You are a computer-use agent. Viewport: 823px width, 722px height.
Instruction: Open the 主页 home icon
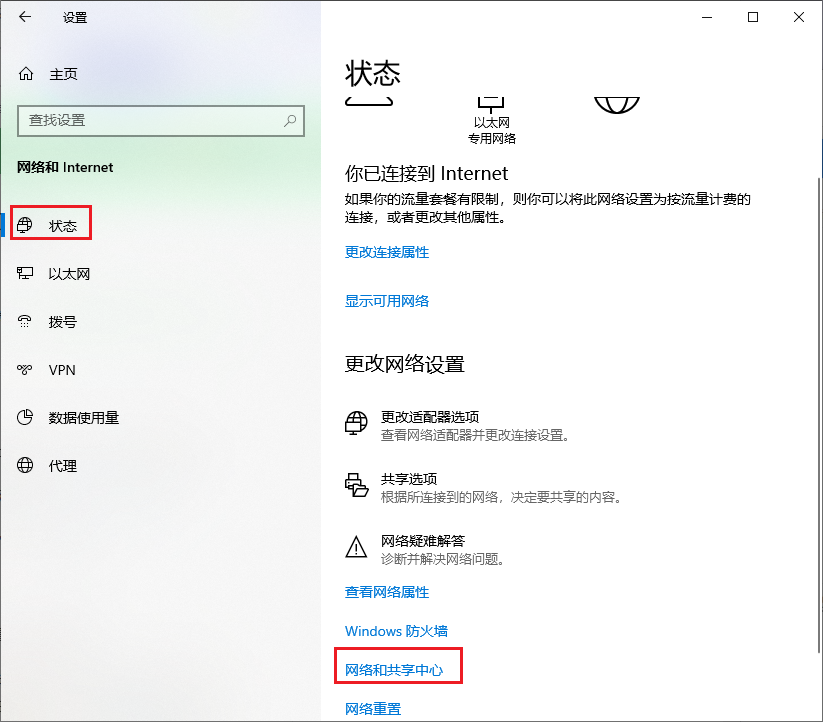click(26, 74)
